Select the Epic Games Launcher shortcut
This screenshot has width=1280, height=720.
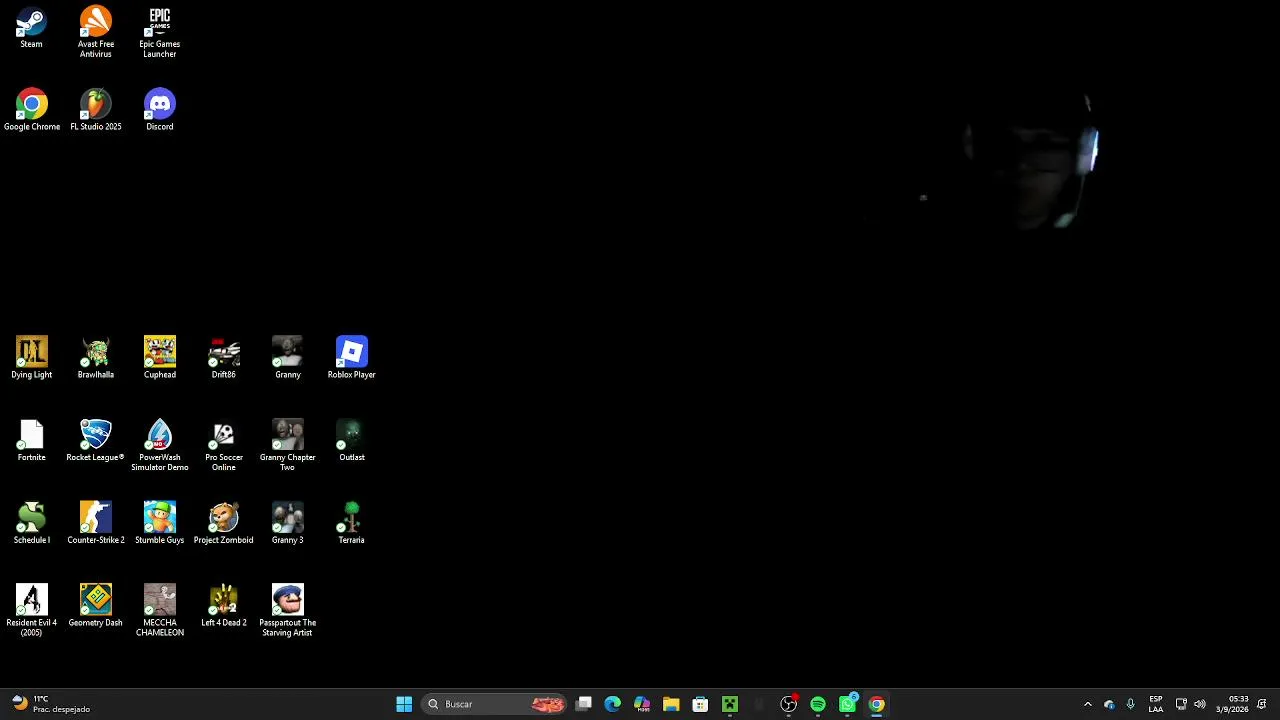(x=160, y=32)
